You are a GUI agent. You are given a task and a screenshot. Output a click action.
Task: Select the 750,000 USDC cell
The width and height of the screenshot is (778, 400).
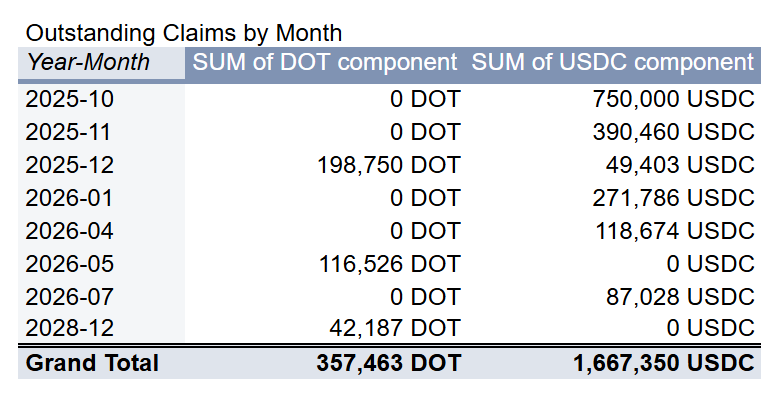pyautogui.click(x=670, y=99)
